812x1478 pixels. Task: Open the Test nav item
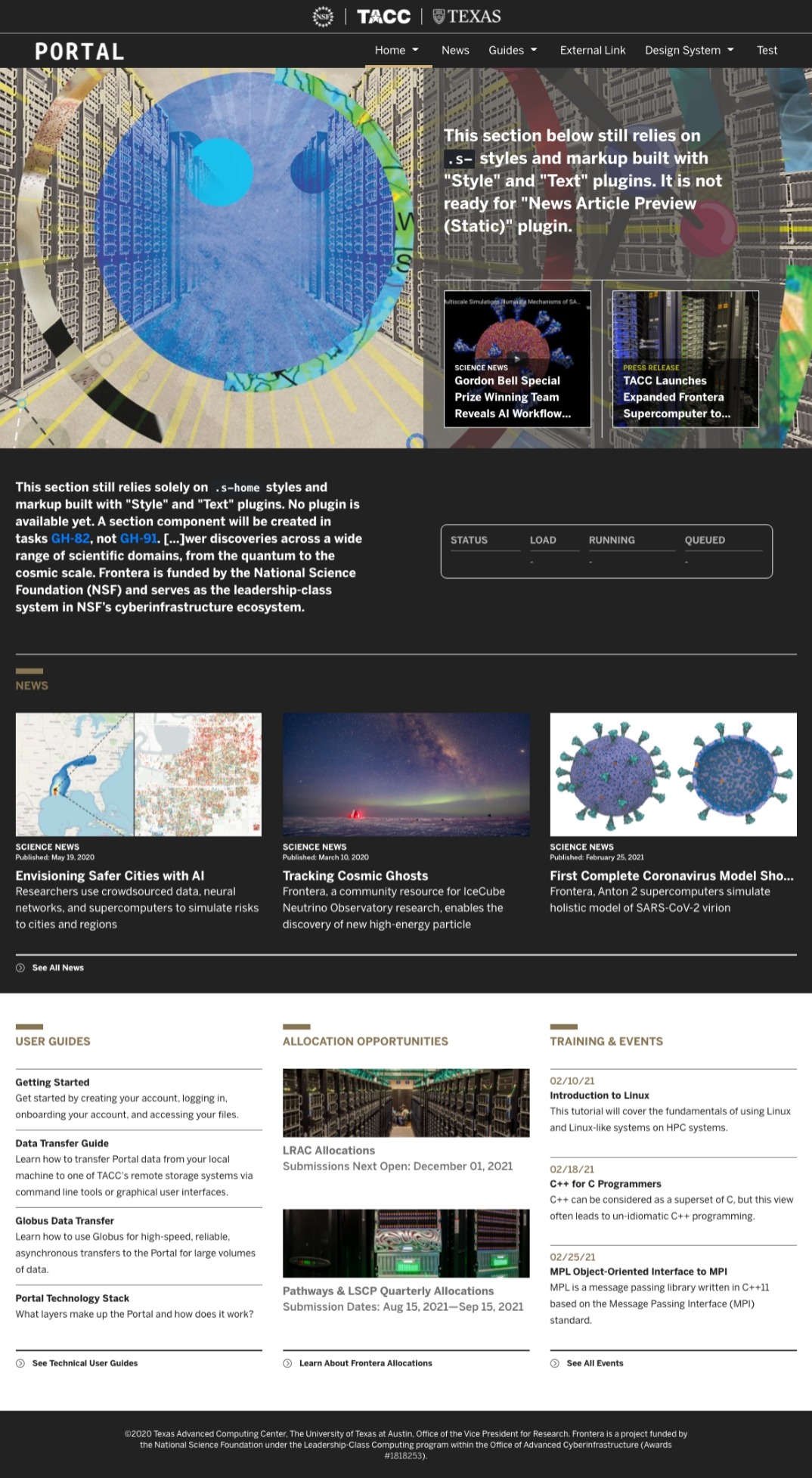click(767, 50)
